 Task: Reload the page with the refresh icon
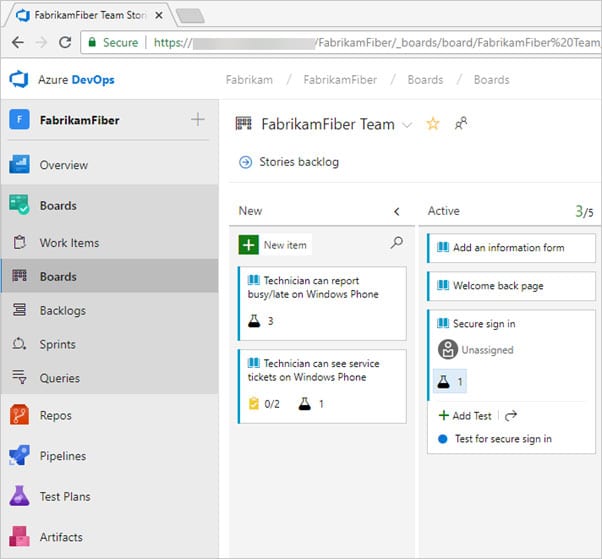click(x=65, y=42)
